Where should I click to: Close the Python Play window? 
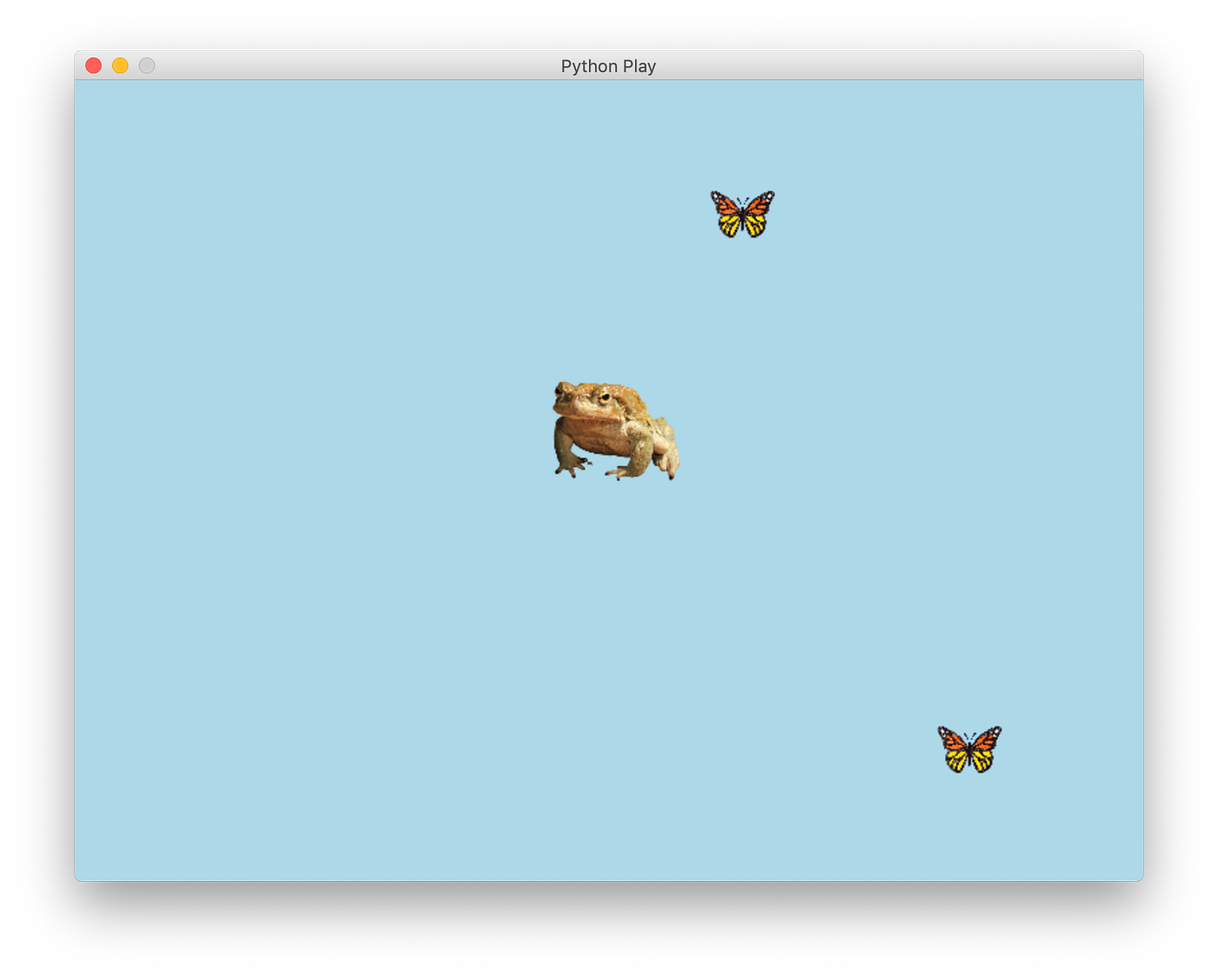tap(92, 64)
